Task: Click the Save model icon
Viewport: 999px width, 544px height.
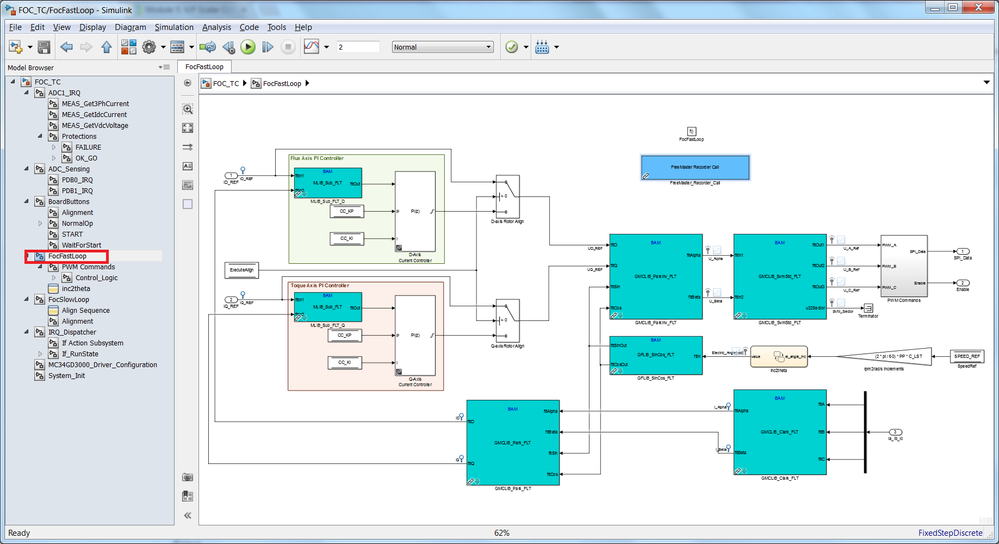Action: (x=44, y=47)
